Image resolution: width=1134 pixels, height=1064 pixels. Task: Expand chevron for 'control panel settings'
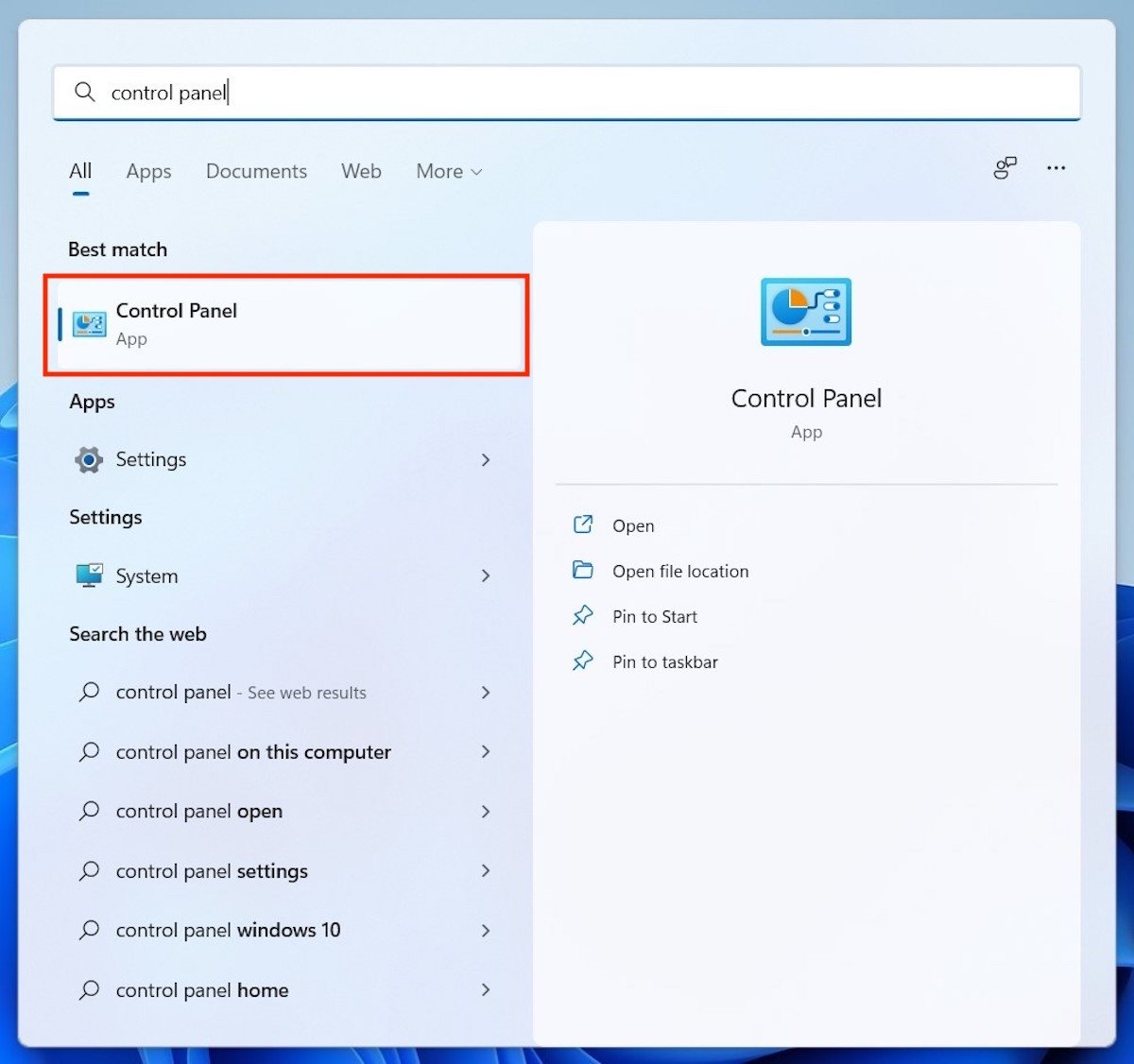point(486,870)
